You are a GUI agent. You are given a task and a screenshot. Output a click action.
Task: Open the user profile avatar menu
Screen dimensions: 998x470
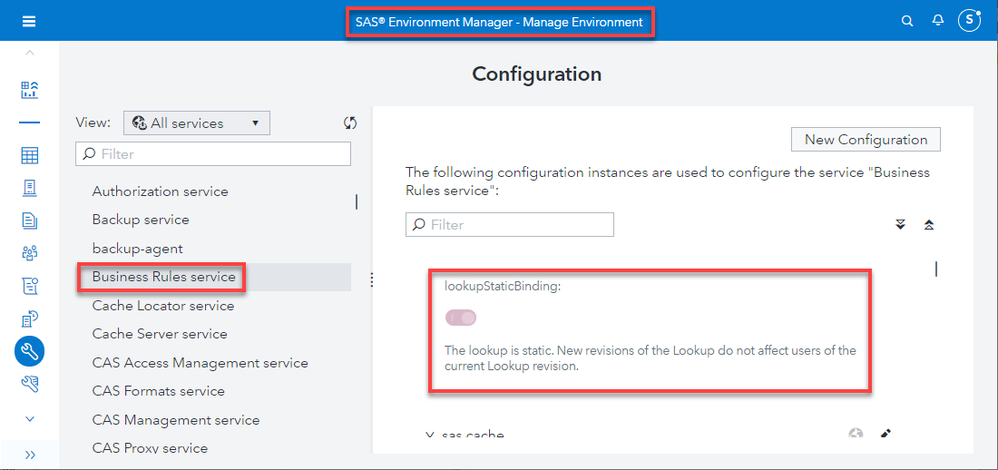tap(970, 20)
